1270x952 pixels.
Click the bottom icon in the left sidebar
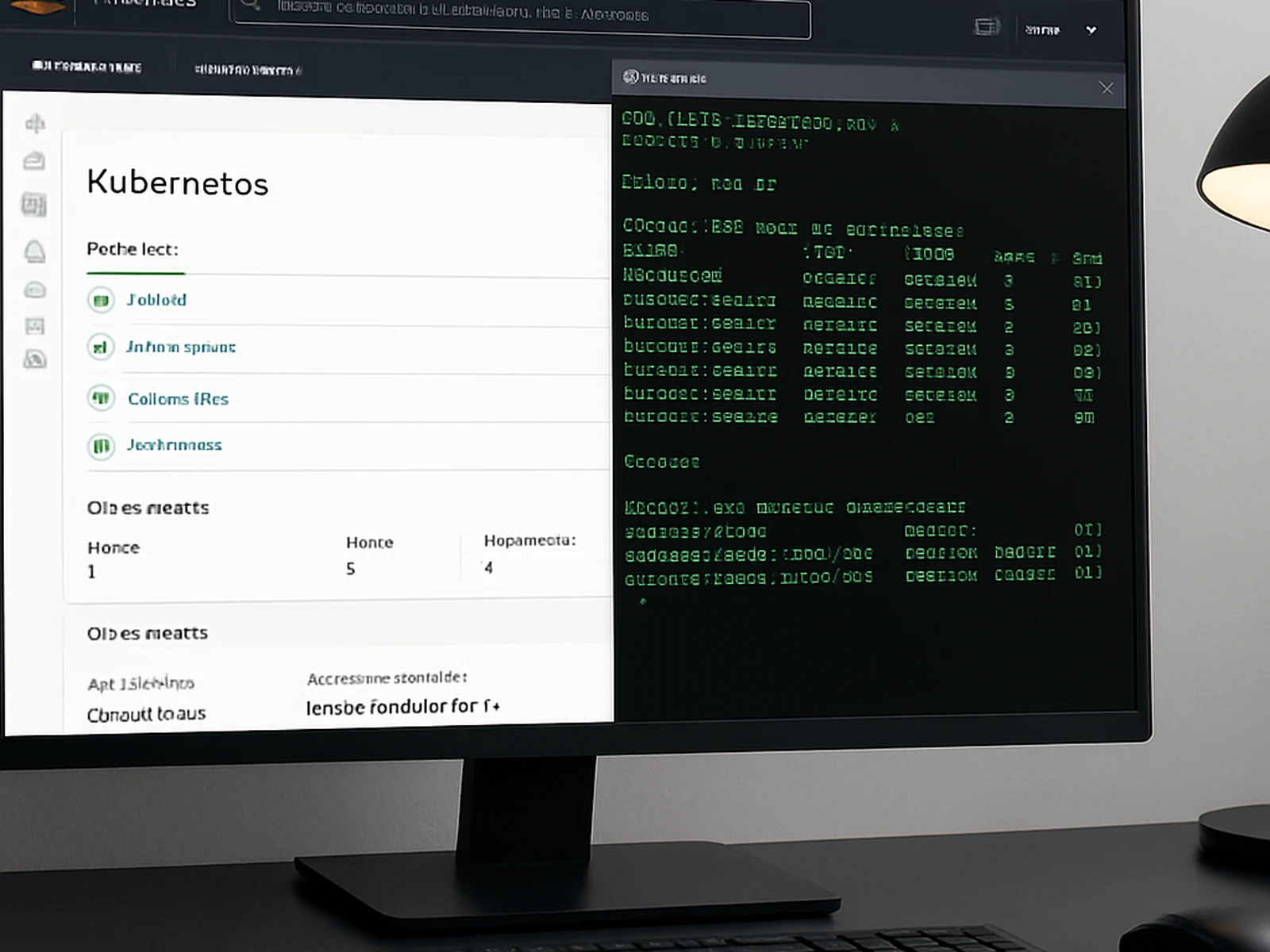coord(35,359)
